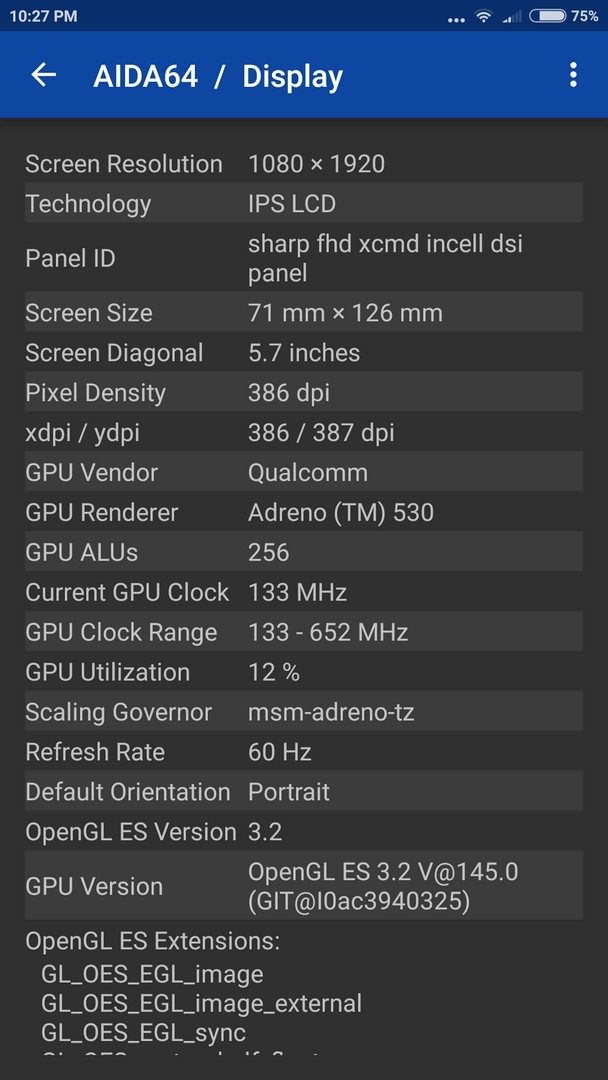Screen dimensions: 608x1080
Task: Tap the battery indicator icon
Action: point(547,16)
